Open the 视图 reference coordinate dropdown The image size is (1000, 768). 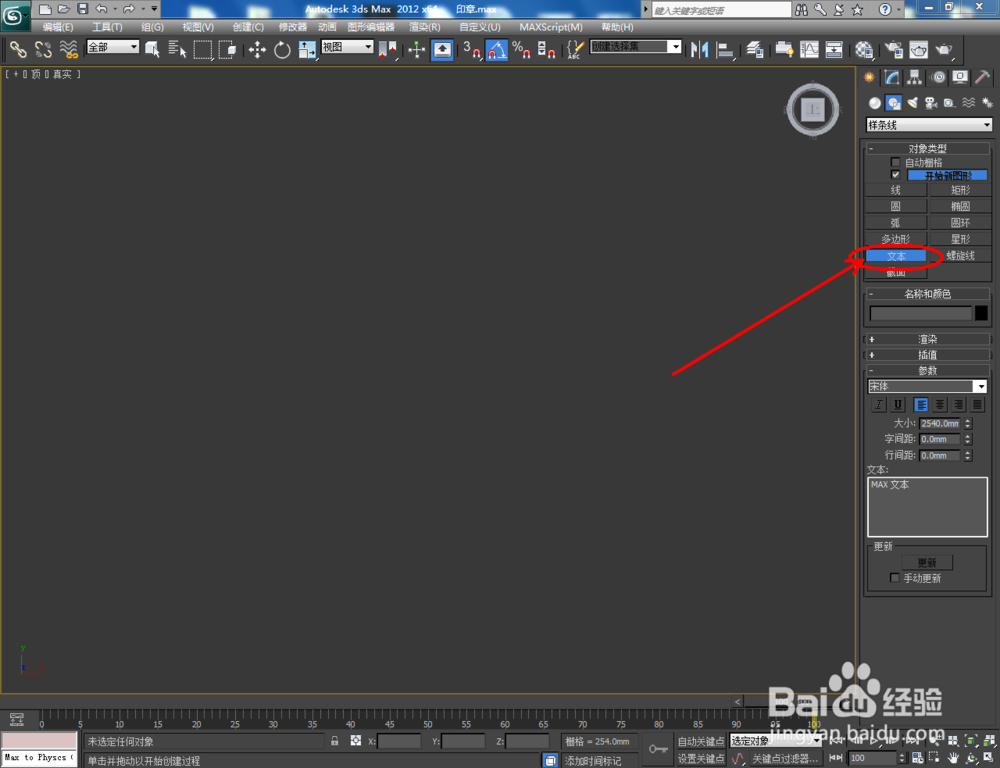(347, 47)
